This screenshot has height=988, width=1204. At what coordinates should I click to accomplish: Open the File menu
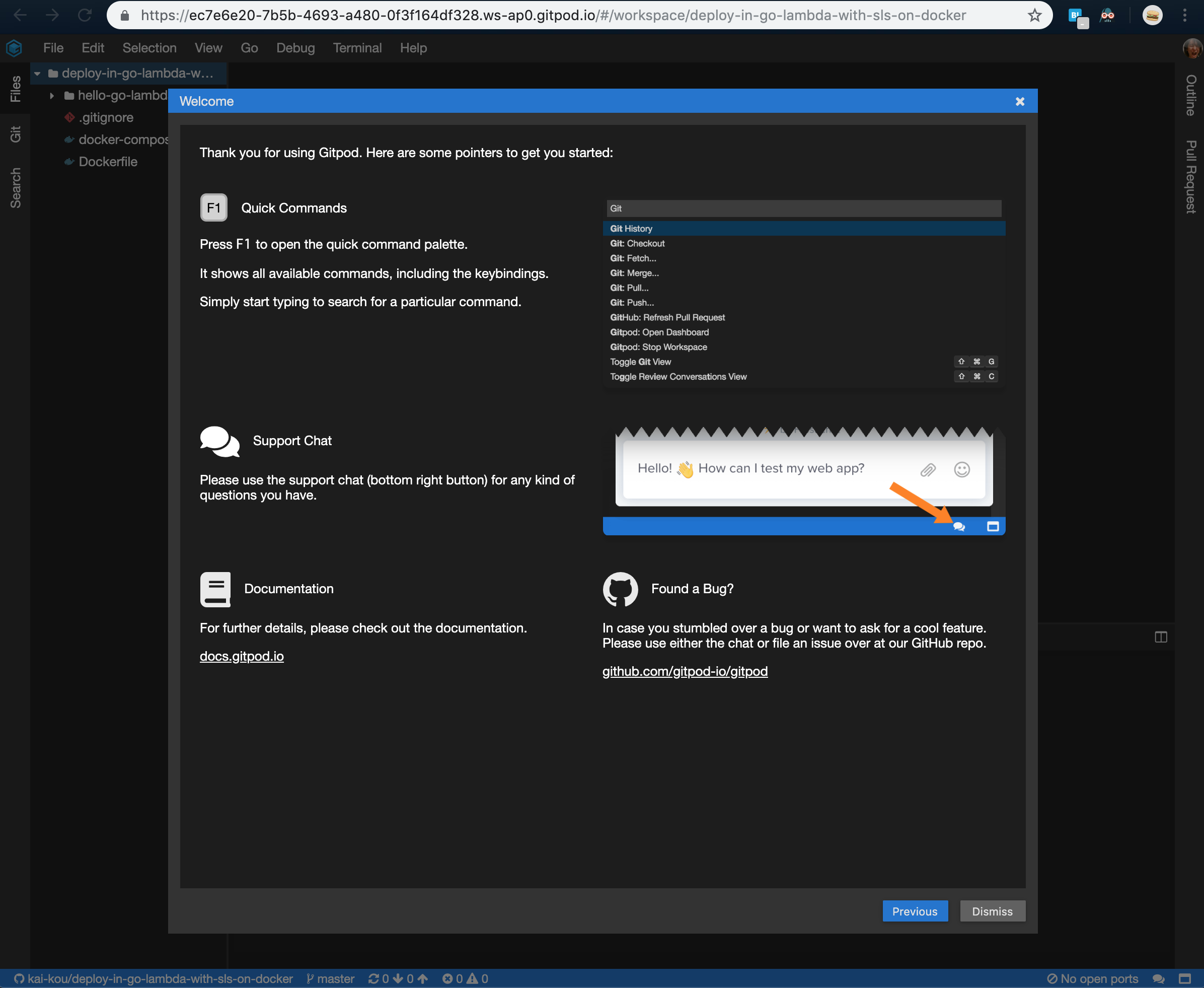click(x=53, y=48)
